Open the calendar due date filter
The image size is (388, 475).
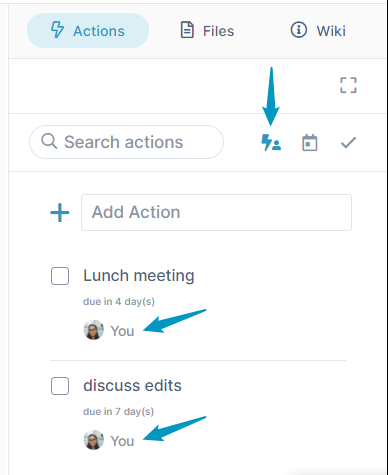310,143
